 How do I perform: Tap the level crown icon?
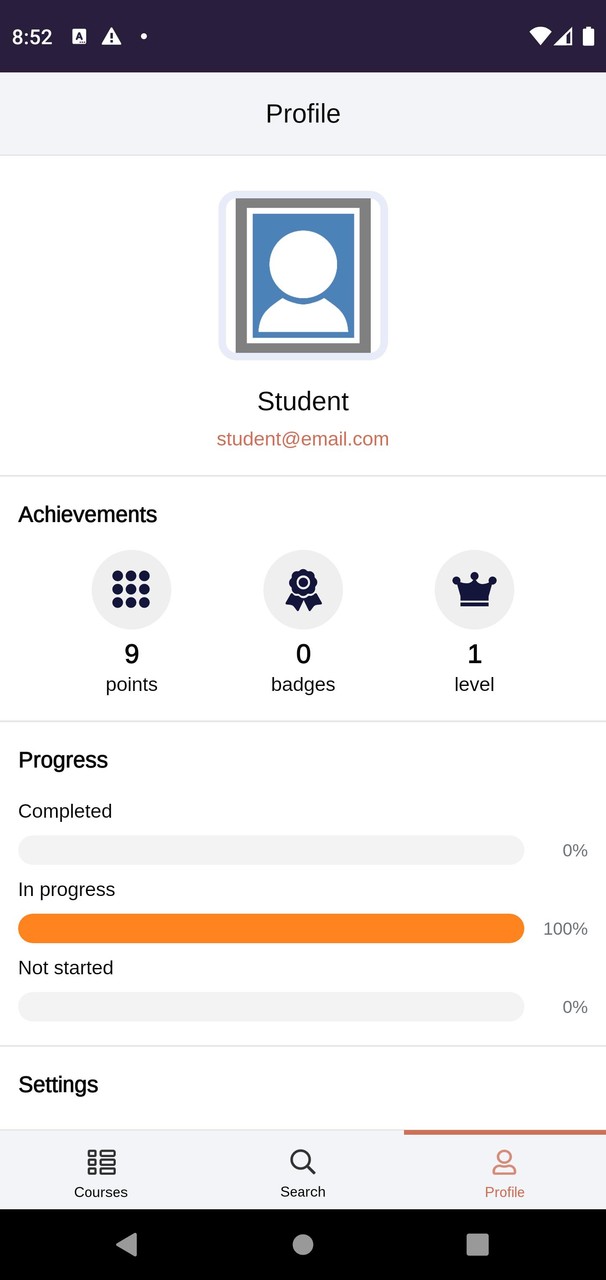pyautogui.click(x=474, y=590)
